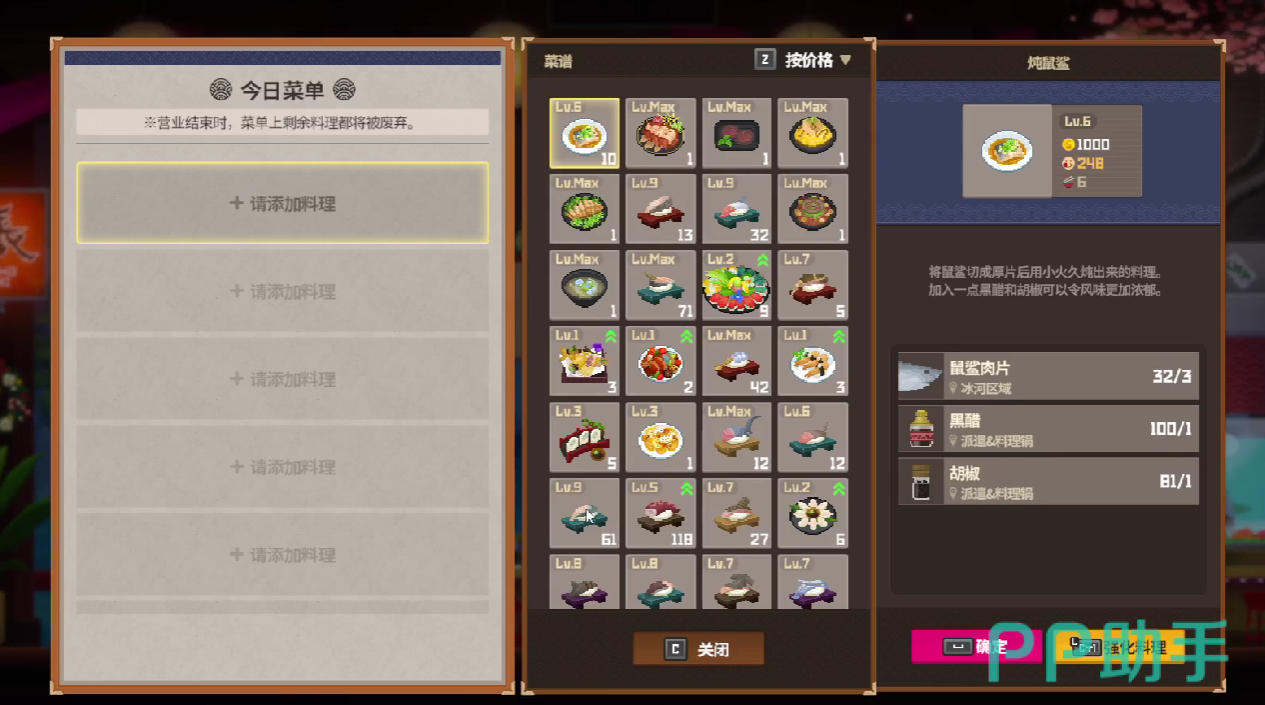This screenshot has height=705, width=1265.
Task: Confirm with the pink 确定 button
Action: 976,647
